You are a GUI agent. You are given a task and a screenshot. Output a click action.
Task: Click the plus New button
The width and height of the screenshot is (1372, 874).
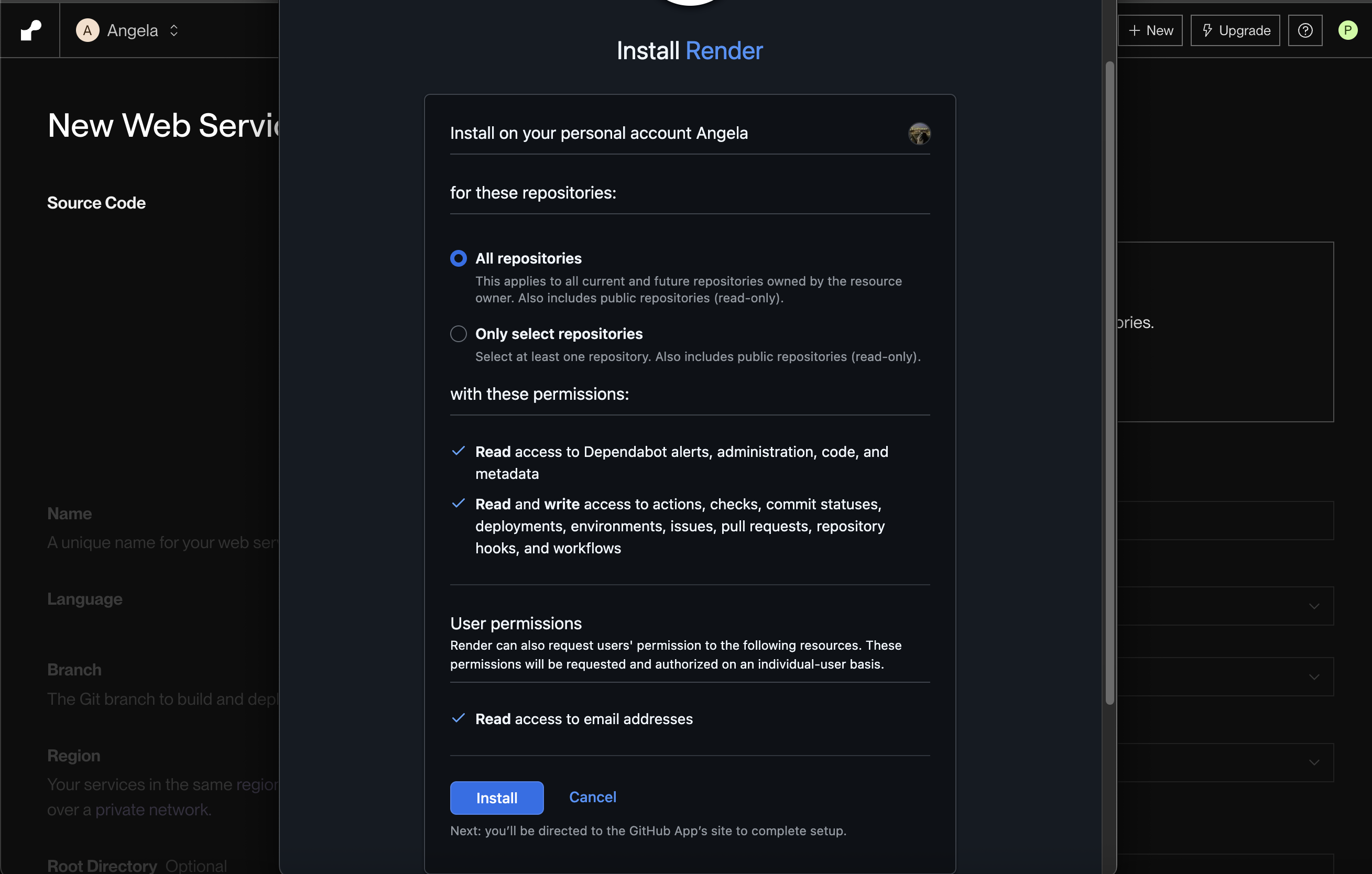(1150, 30)
